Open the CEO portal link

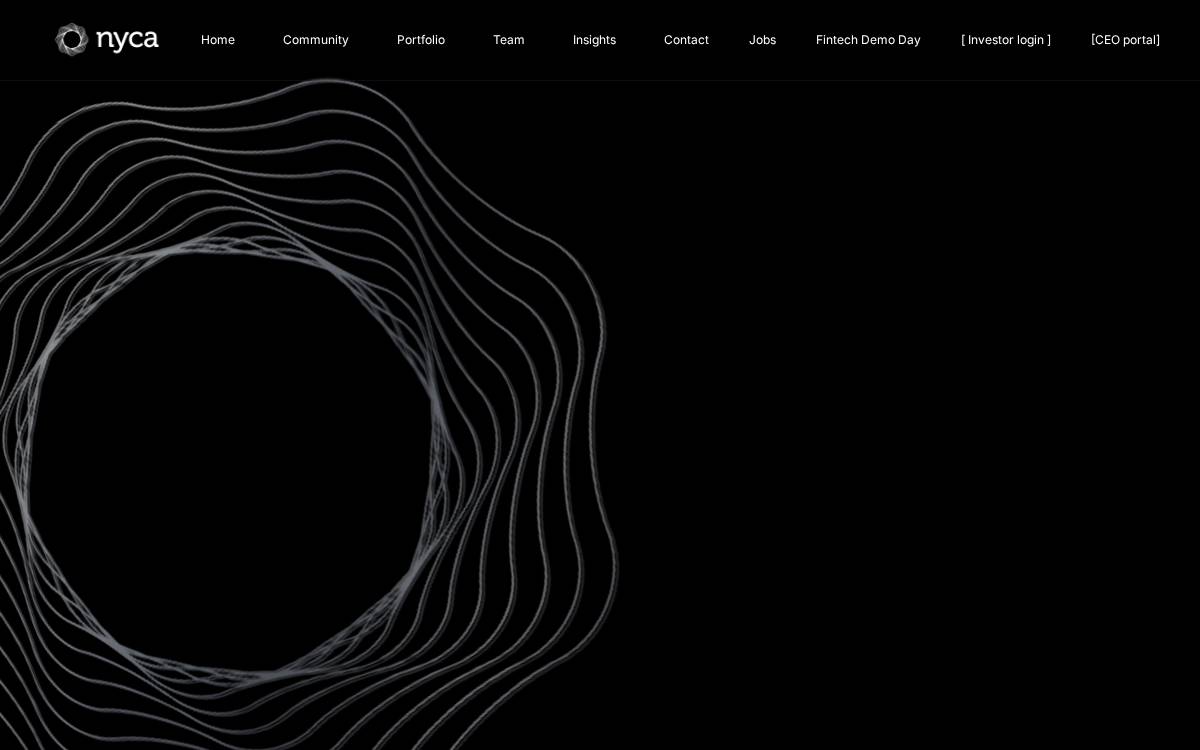(x=1125, y=40)
